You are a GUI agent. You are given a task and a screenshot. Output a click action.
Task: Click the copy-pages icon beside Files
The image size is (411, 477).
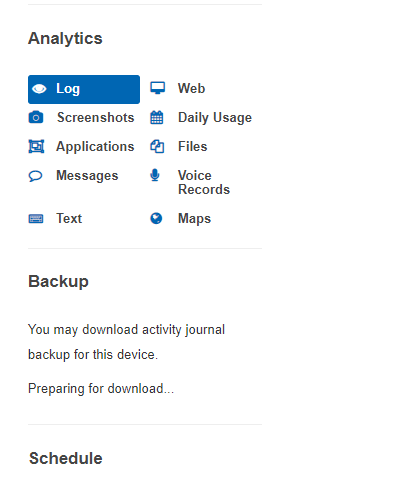coord(157,146)
